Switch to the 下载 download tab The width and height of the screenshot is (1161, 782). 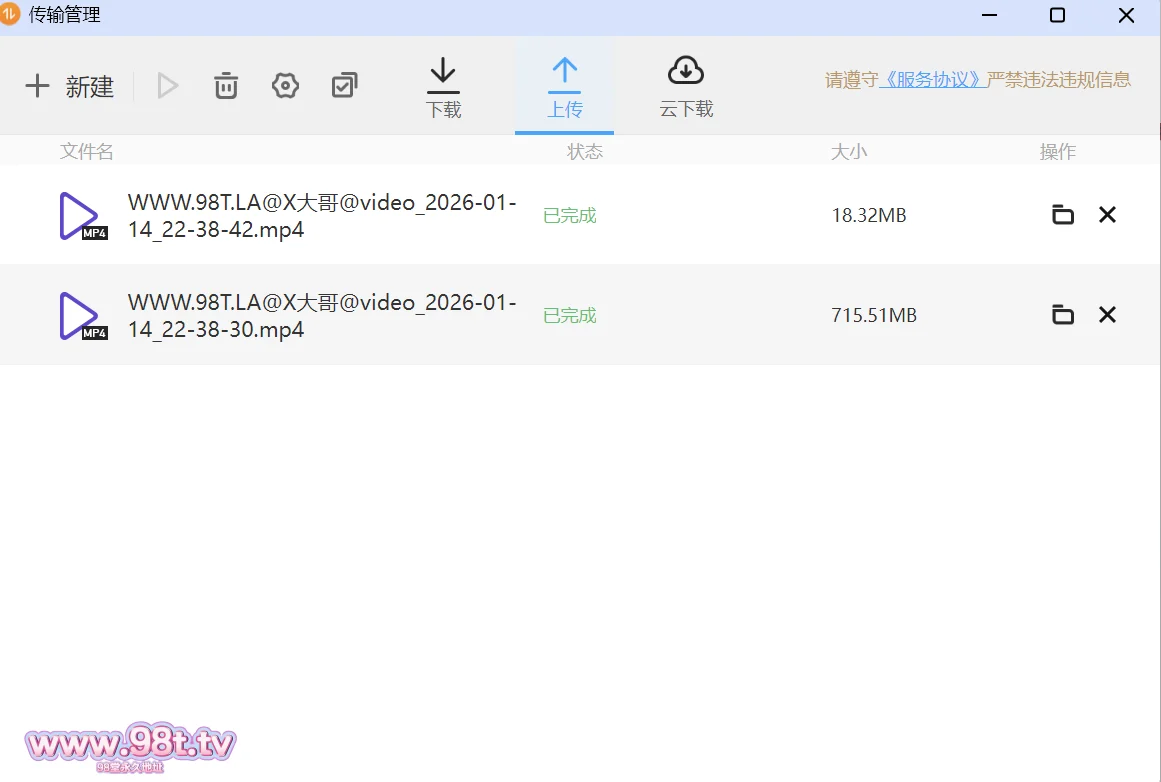(x=443, y=88)
